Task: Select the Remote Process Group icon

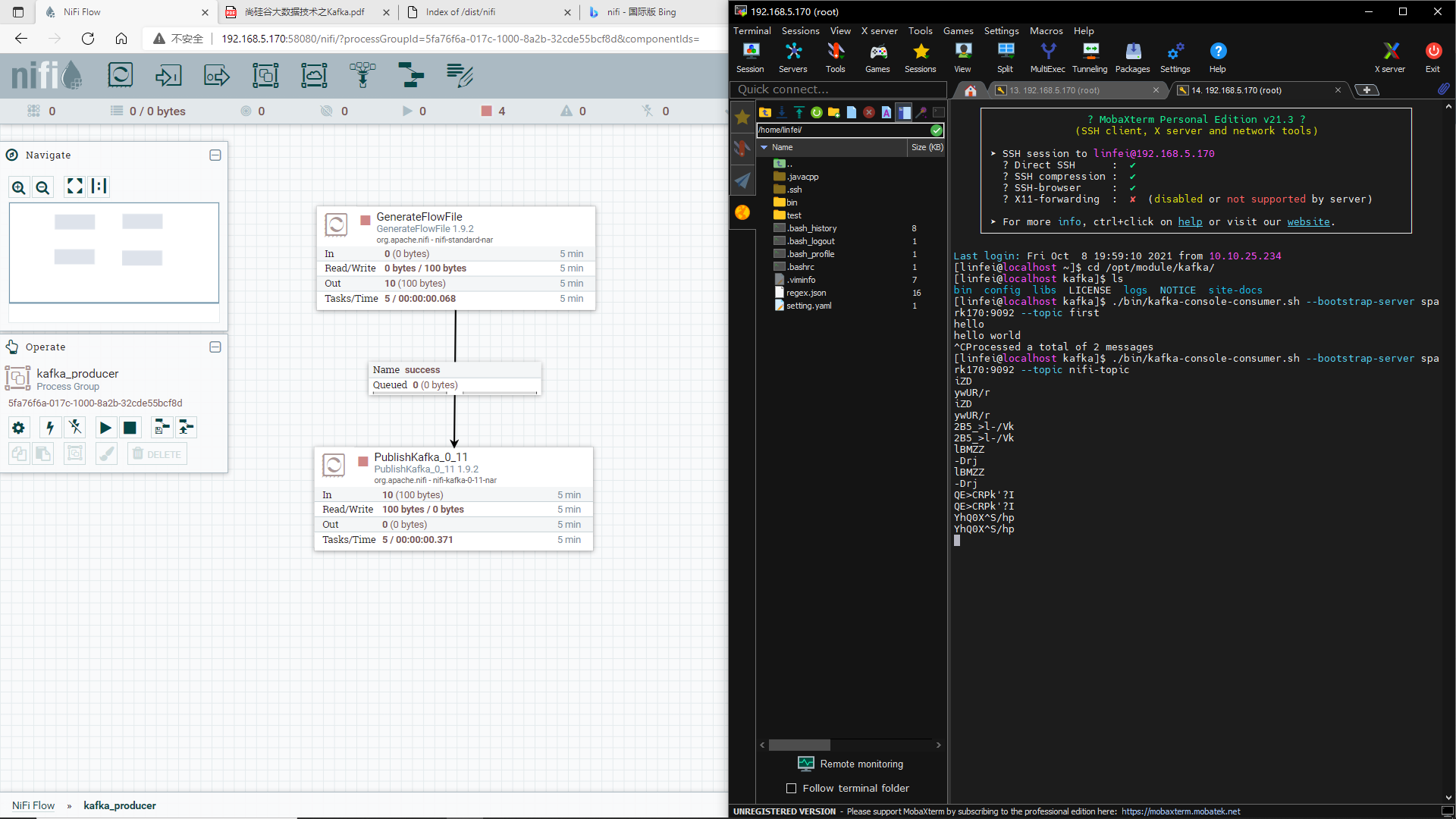Action: 314,75
